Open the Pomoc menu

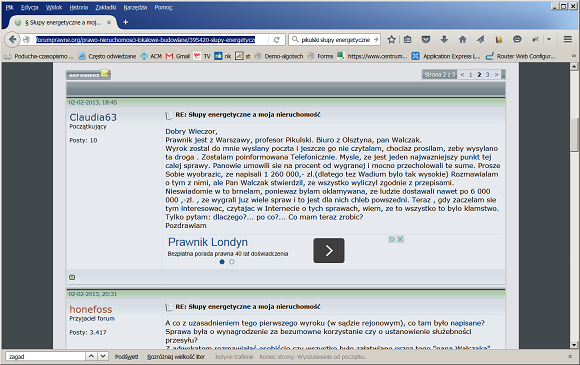(x=163, y=7)
